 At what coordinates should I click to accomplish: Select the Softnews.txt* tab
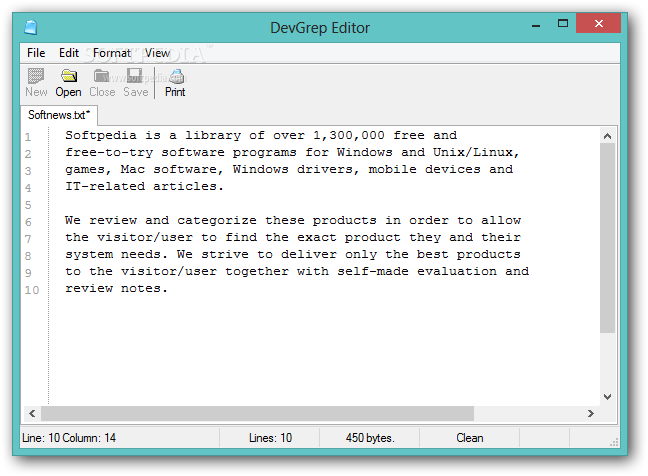[x=59, y=115]
